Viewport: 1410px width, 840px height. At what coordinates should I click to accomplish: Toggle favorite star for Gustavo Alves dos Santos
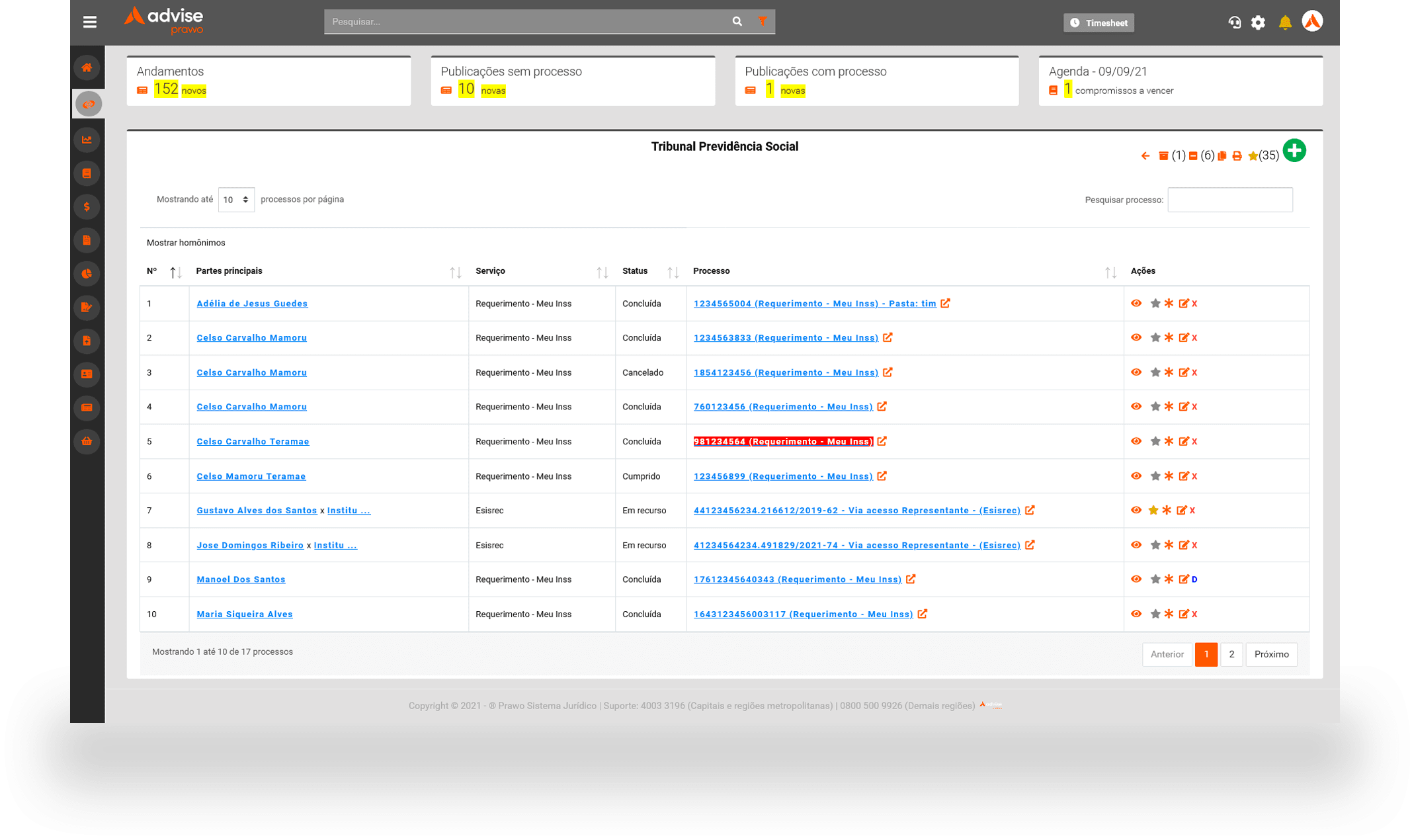pyautogui.click(x=1153, y=511)
